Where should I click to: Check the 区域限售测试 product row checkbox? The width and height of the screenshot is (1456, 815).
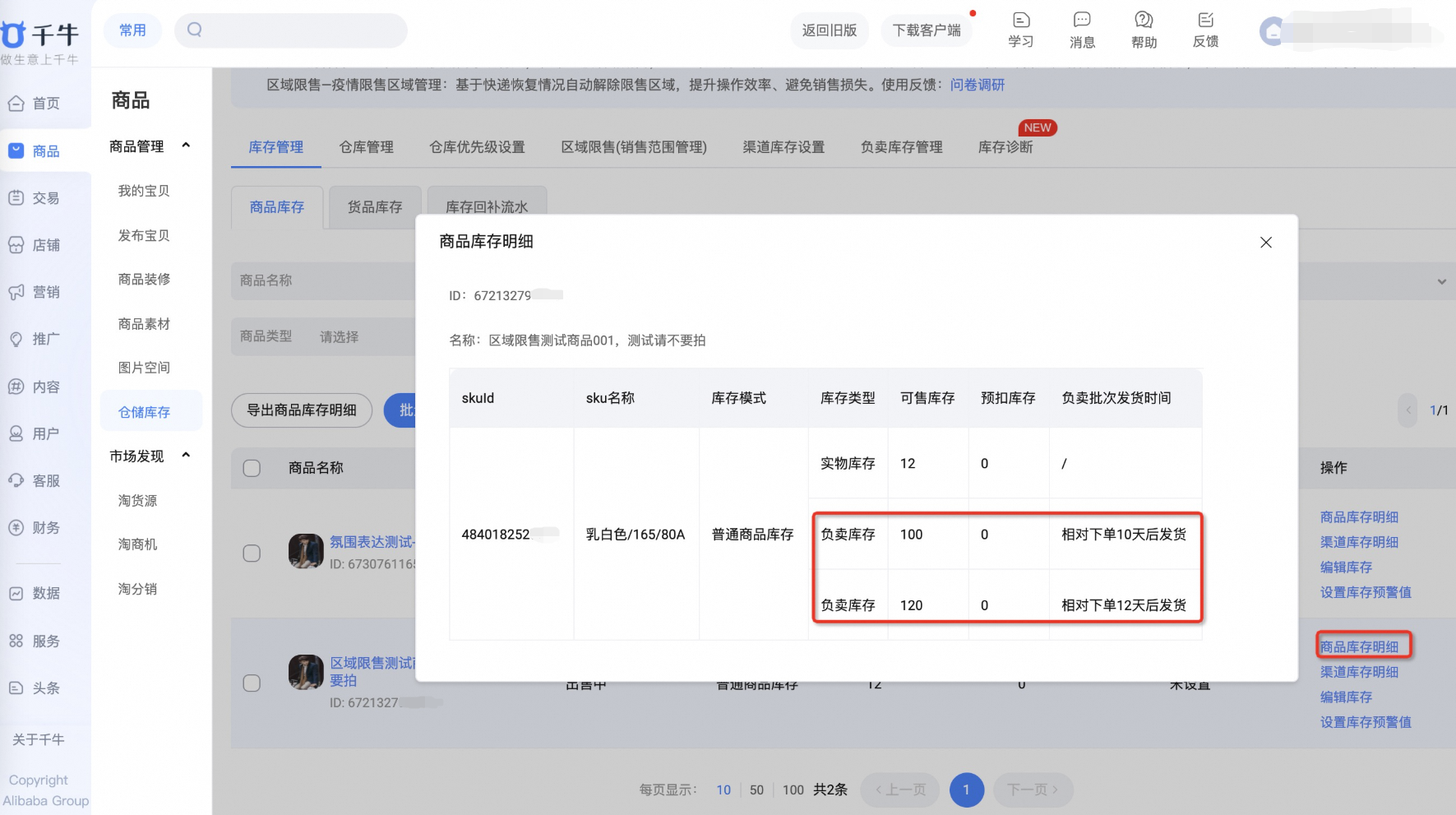coord(252,683)
